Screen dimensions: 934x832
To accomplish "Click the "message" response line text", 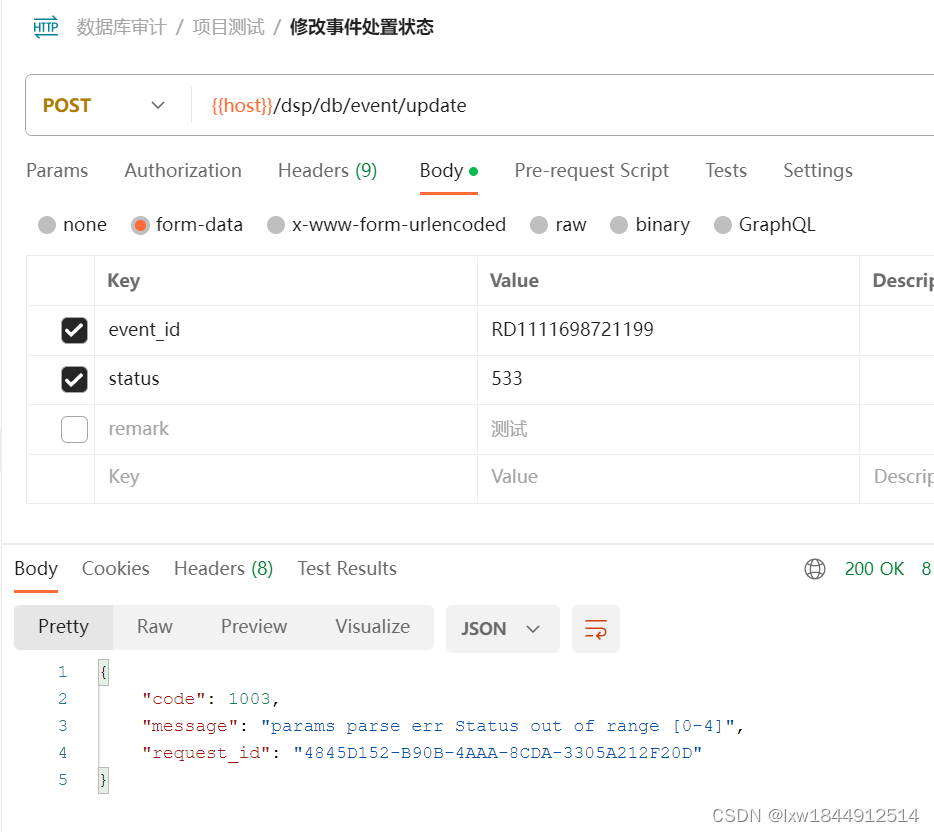I will click(x=443, y=727).
